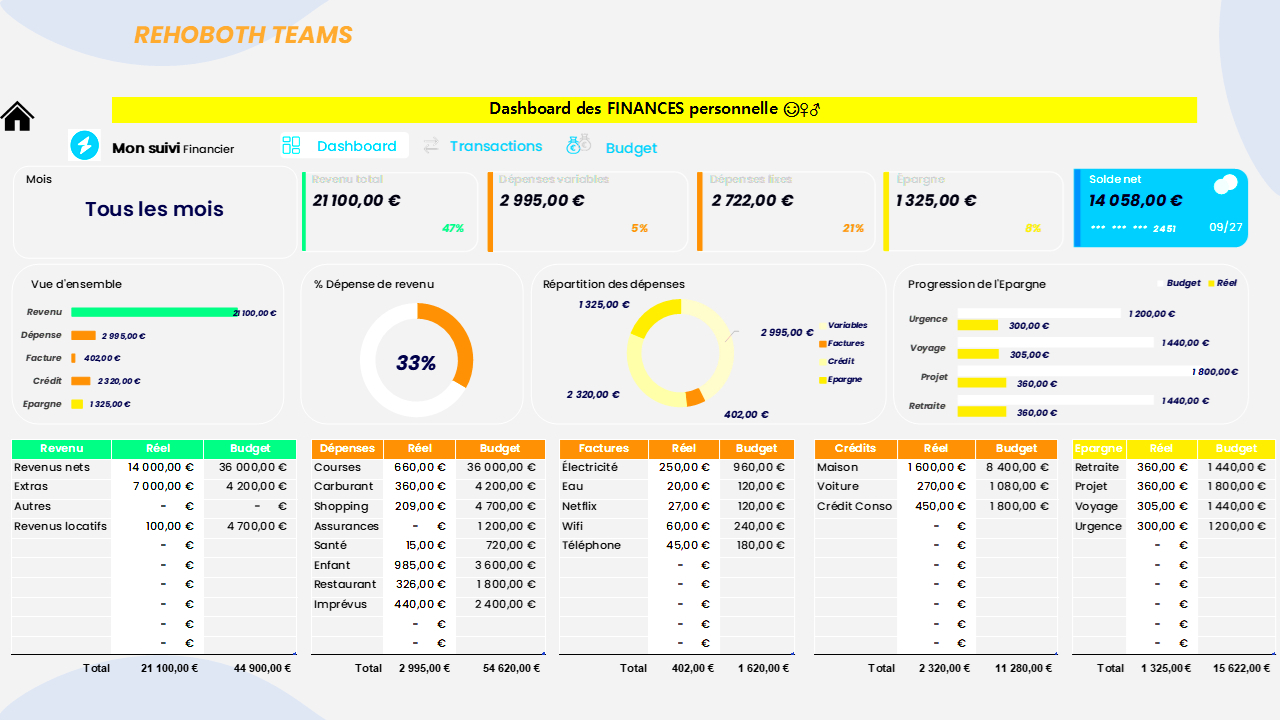Click the card circles icon on Solde net

pos(1225,185)
